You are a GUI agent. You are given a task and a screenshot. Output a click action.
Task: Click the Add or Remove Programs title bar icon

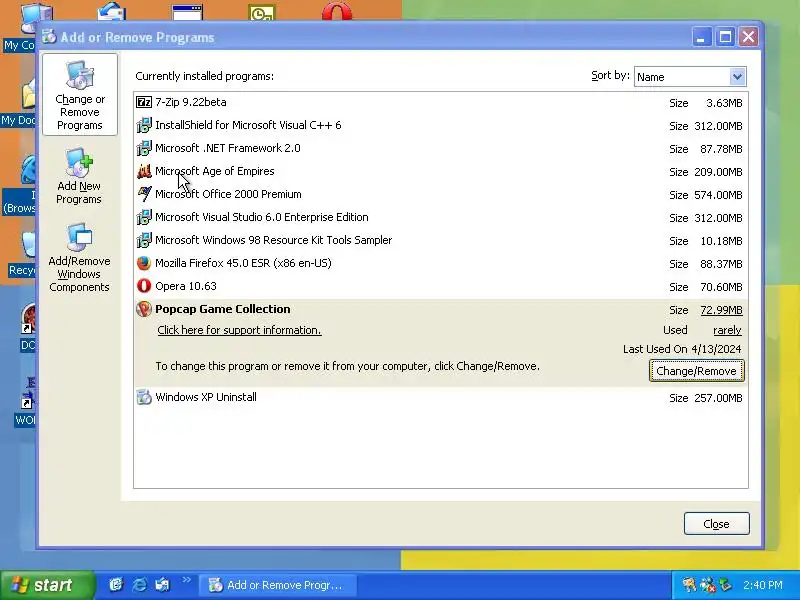tap(49, 37)
